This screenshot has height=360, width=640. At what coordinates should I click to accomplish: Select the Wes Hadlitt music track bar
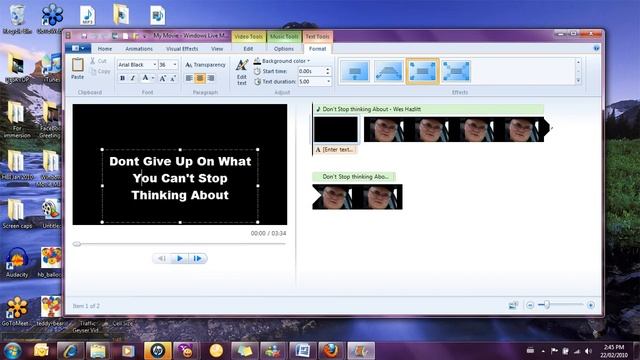[x=429, y=109]
